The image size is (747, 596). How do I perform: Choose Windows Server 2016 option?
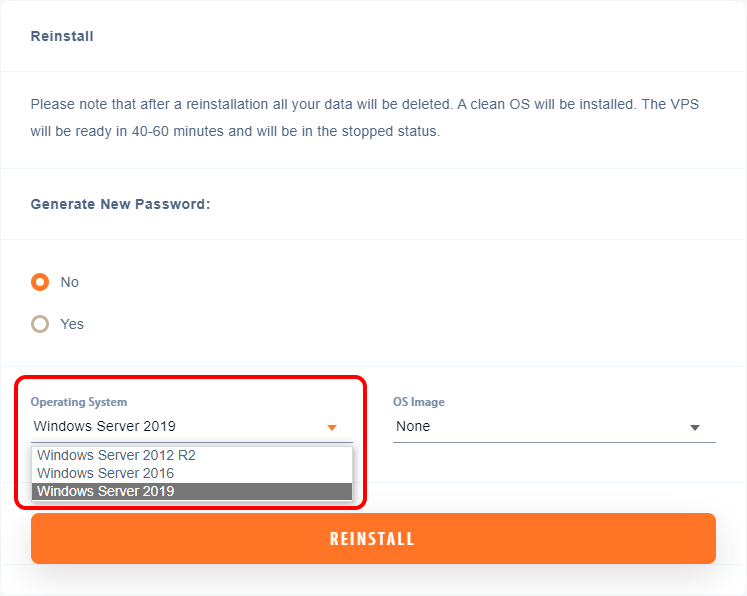[192, 473]
